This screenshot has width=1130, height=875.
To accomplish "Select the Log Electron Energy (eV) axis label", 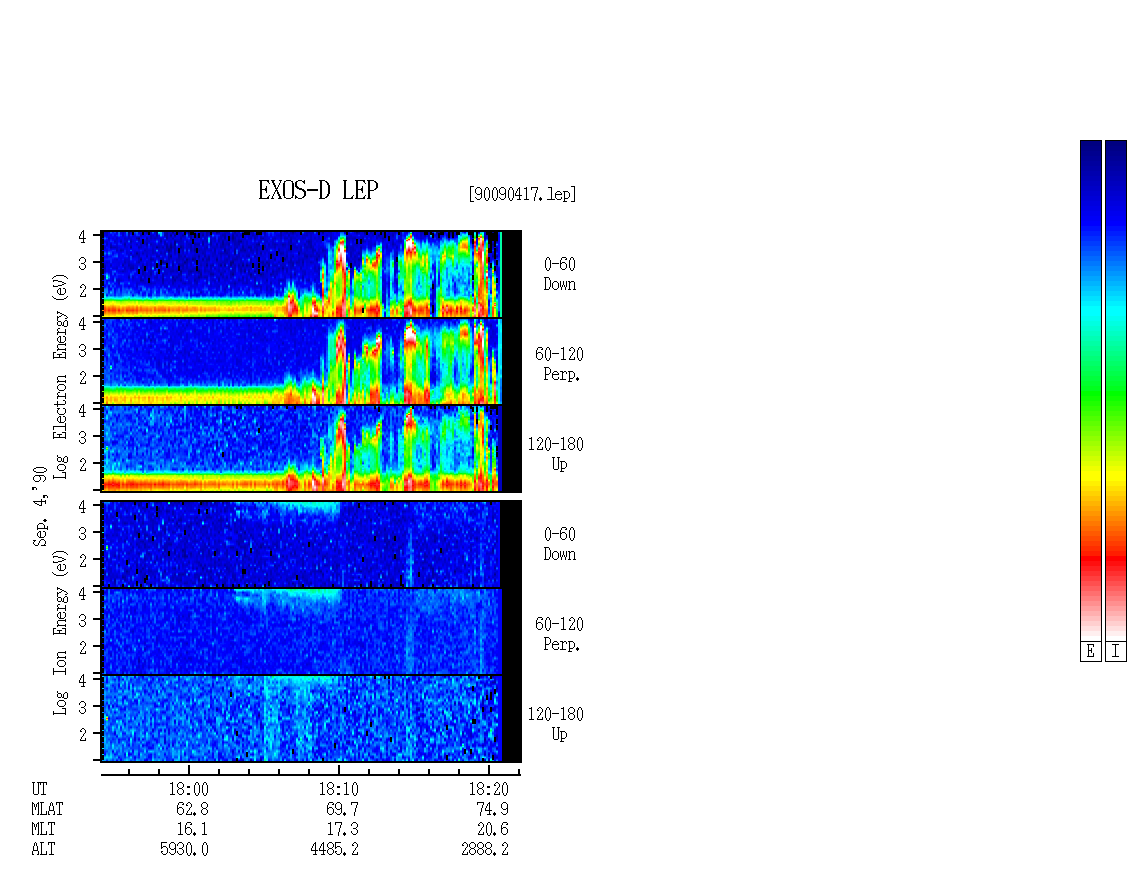I will pos(60,376).
